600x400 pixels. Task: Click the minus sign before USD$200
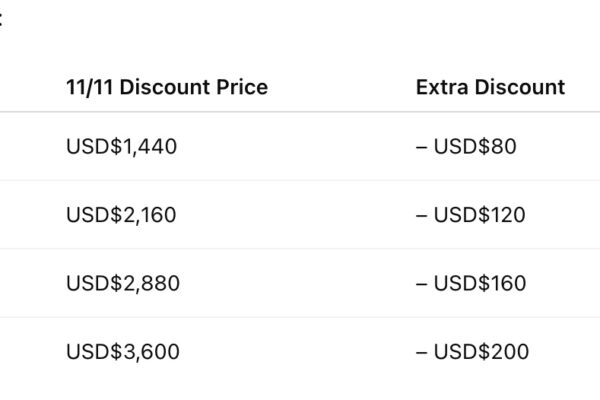[421, 352]
